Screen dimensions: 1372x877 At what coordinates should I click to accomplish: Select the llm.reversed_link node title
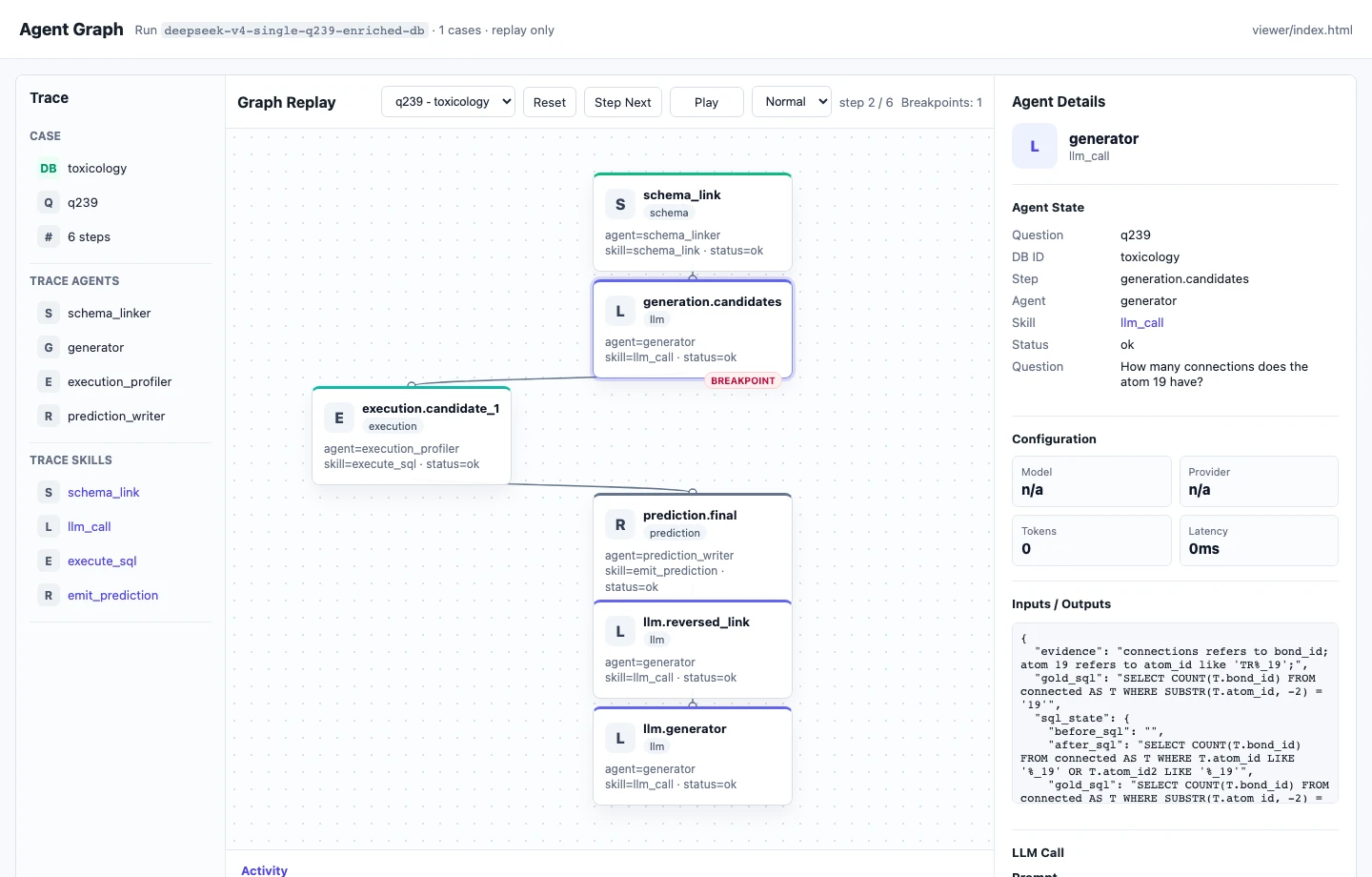(696, 622)
